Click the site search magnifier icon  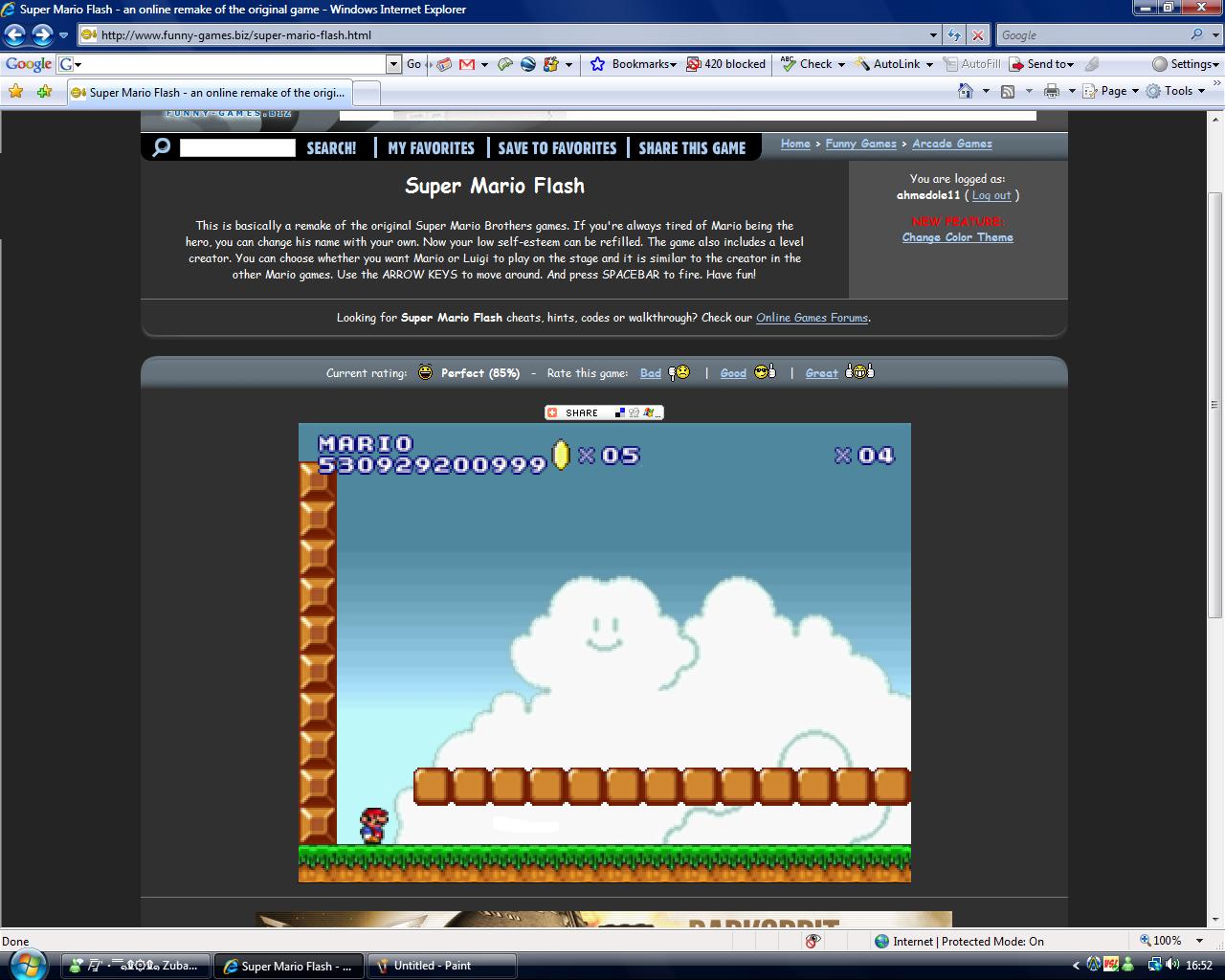tap(162, 147)
